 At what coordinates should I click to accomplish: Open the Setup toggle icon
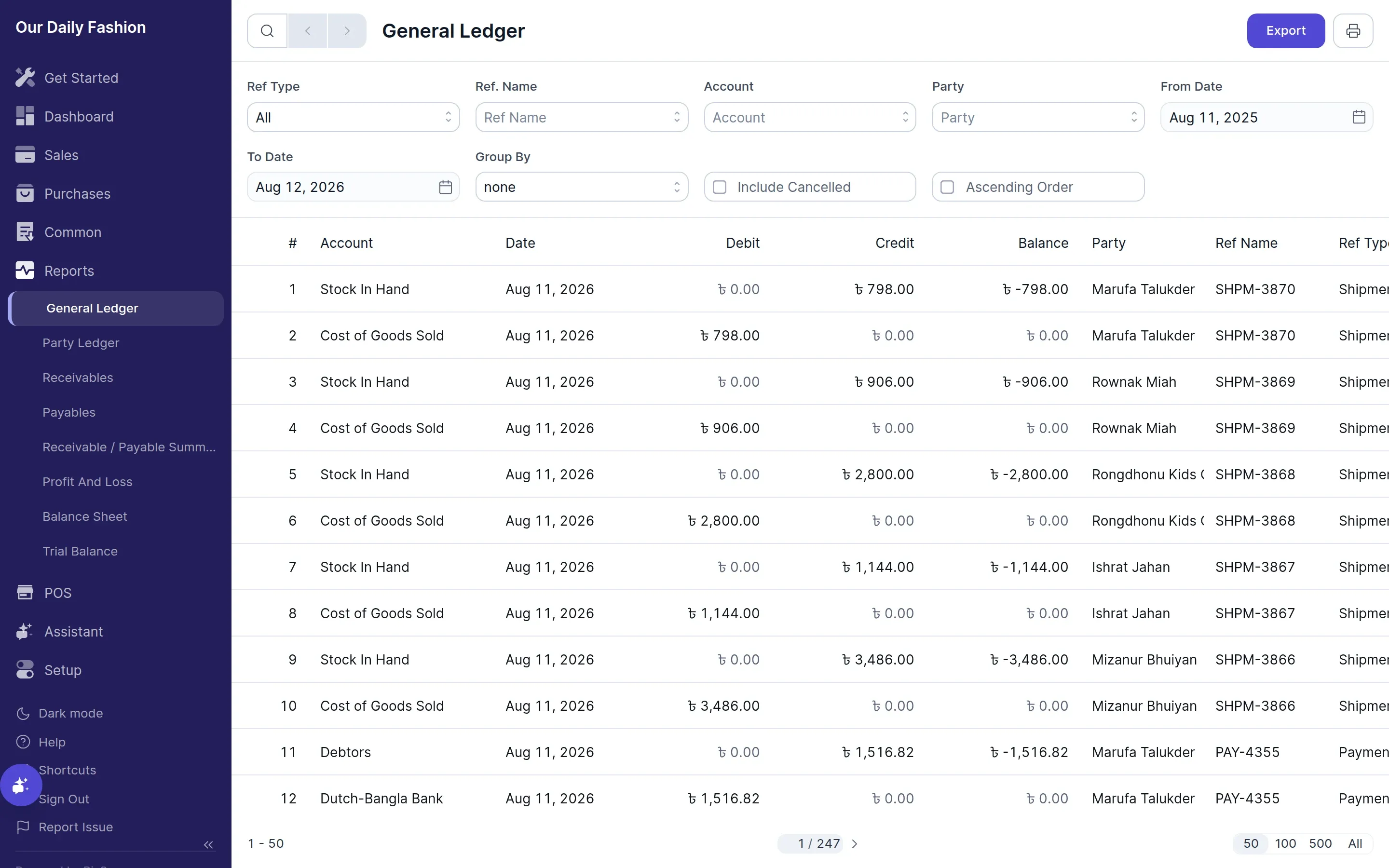[x=25, y=669]
